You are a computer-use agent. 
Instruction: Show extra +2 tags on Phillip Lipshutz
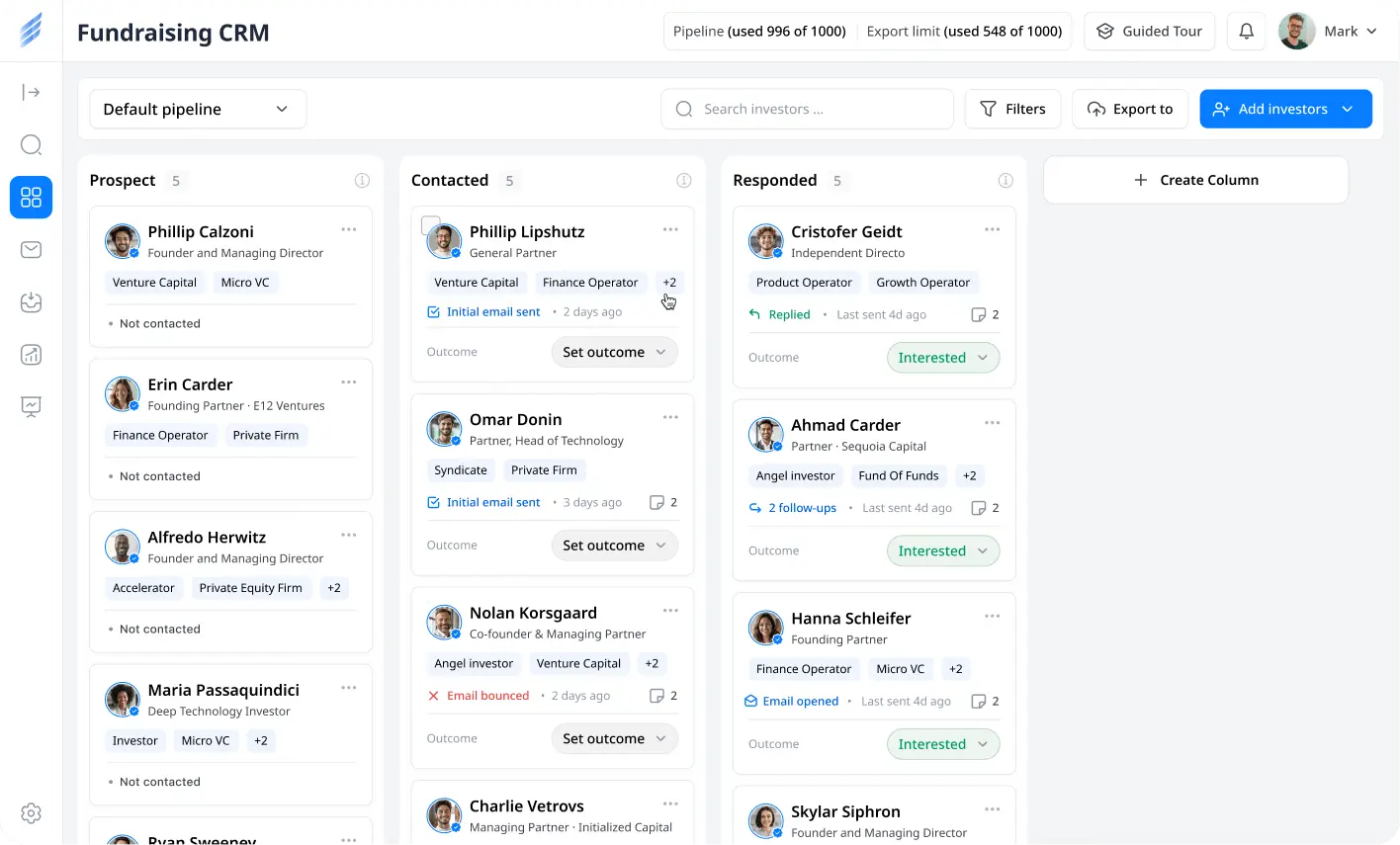tap(669, 283)
